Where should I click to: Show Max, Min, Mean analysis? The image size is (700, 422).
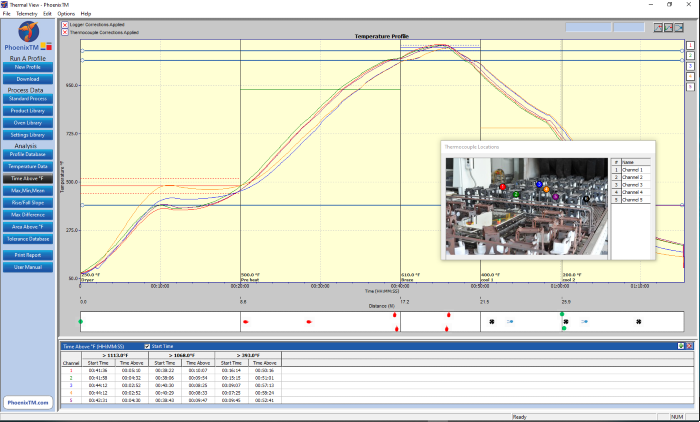(x=28, y=191)
